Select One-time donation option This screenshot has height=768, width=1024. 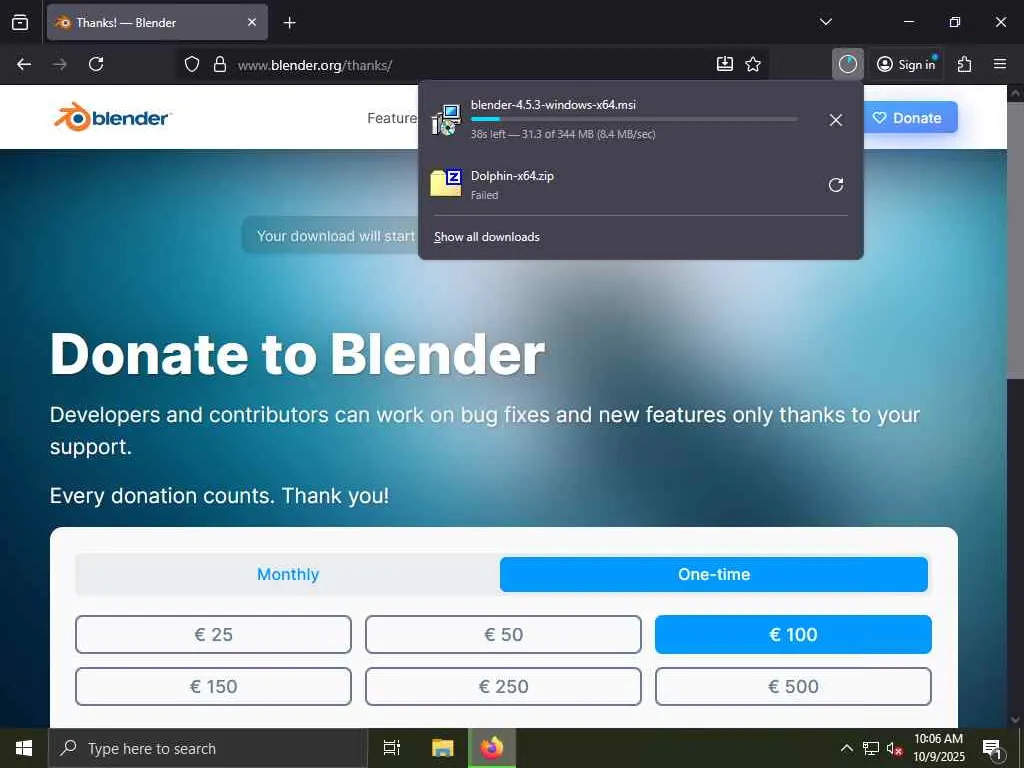coord(714,574)
